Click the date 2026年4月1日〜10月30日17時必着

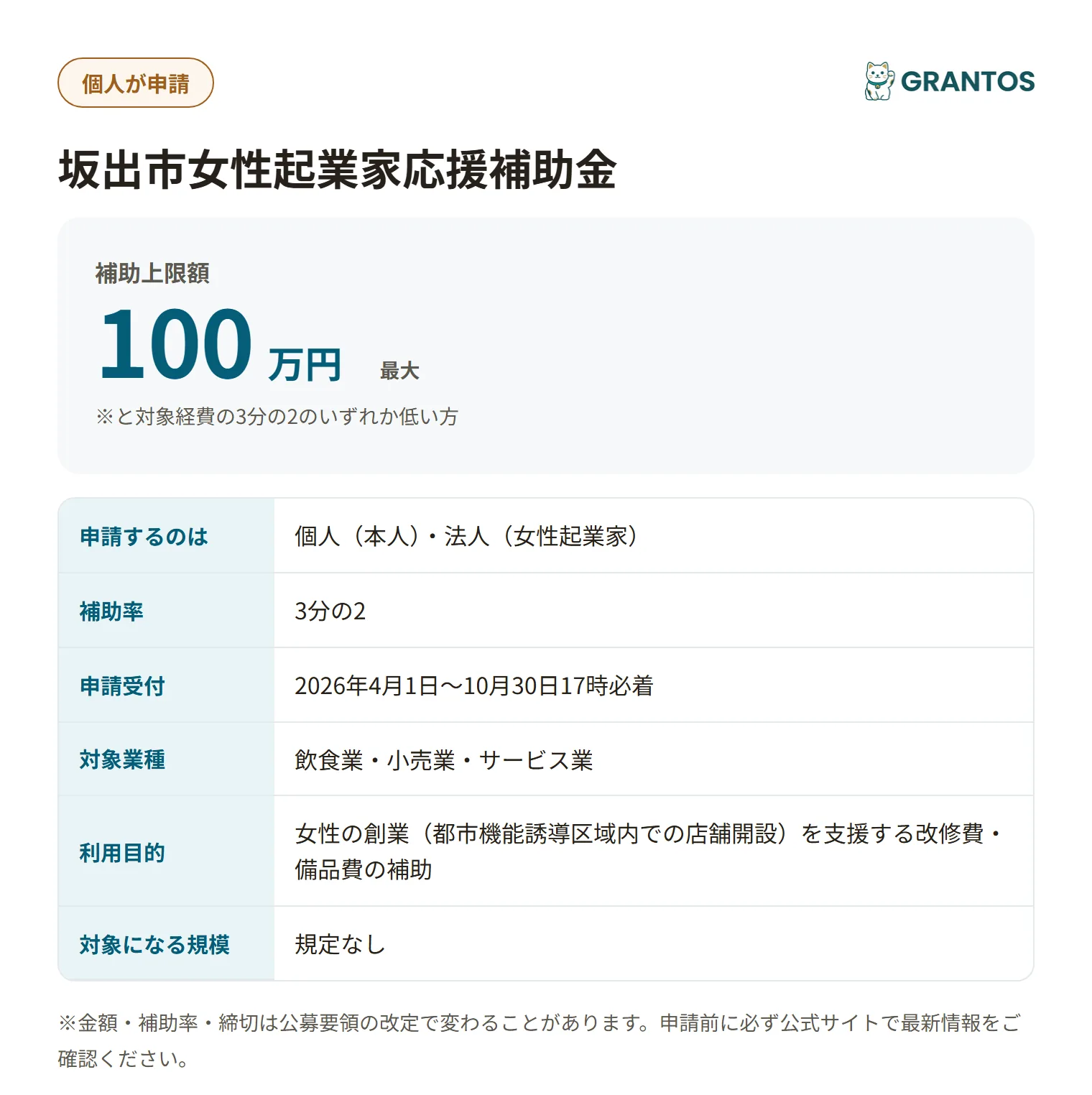pos(474,685)
